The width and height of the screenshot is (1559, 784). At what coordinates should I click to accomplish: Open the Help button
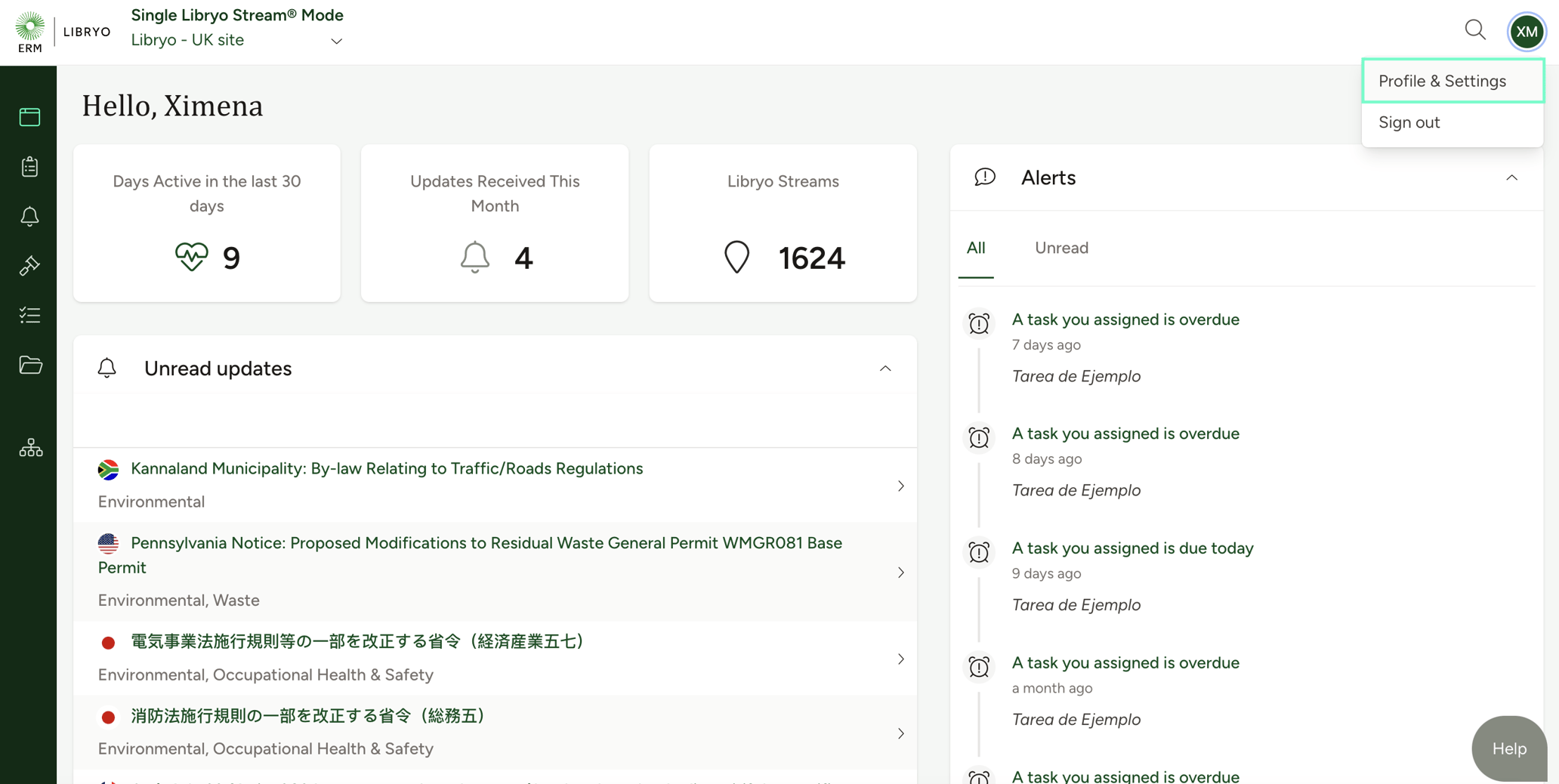(x=1508, y=749)
